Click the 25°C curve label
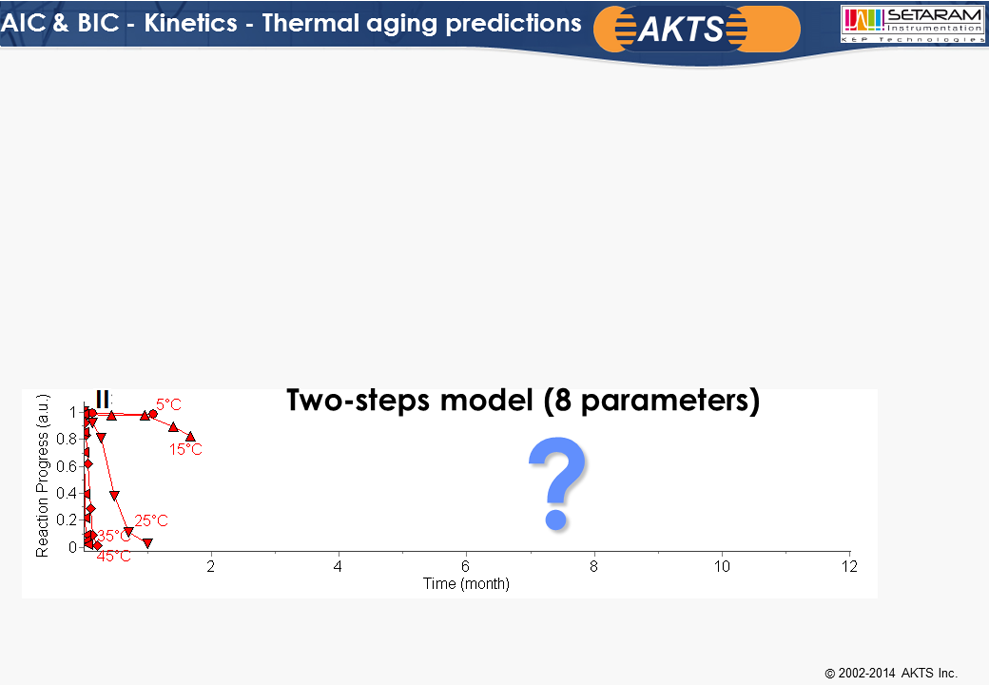The height and width of the screenshot is (685, 990). pos(152,521)
